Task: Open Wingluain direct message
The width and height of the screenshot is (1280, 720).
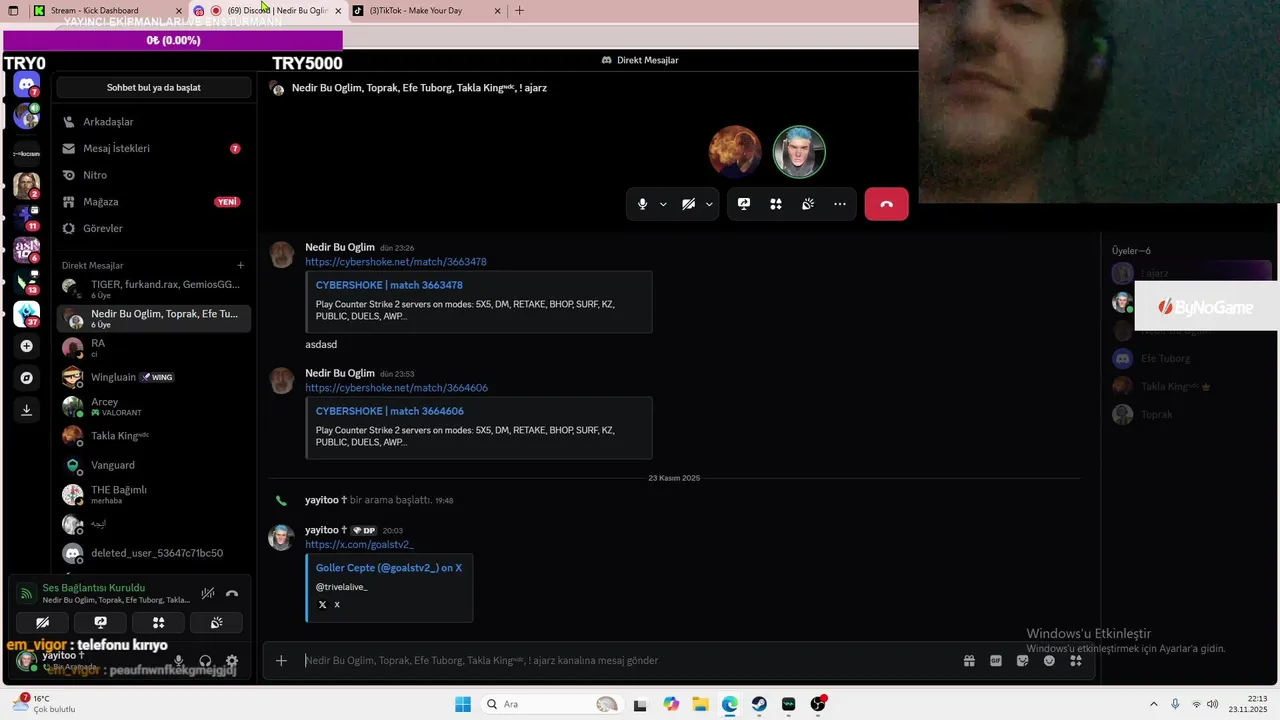Action: coord(153,377)
